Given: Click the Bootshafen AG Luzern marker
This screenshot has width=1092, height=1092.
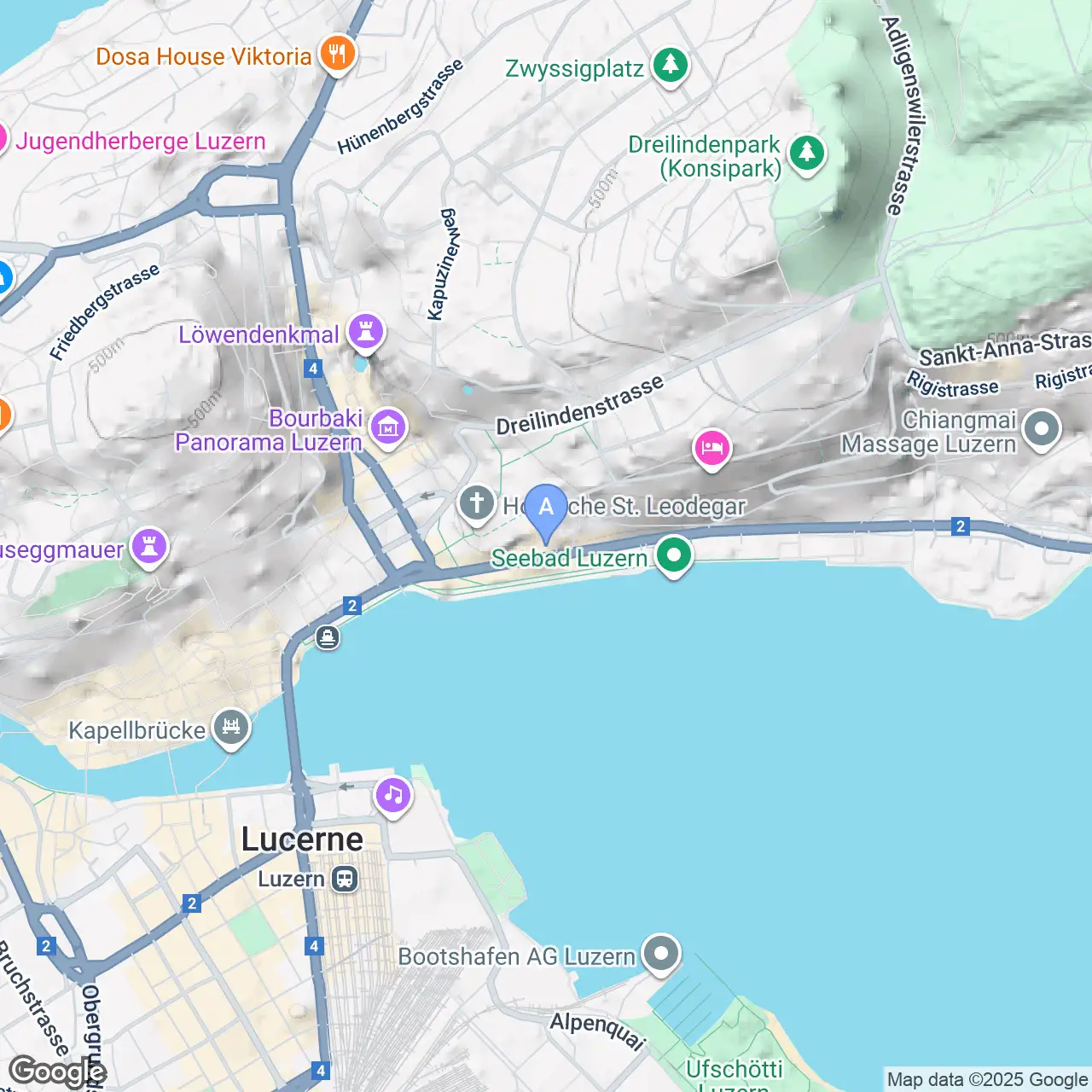Looking at the screenshot, I should [x=661, y=954].
